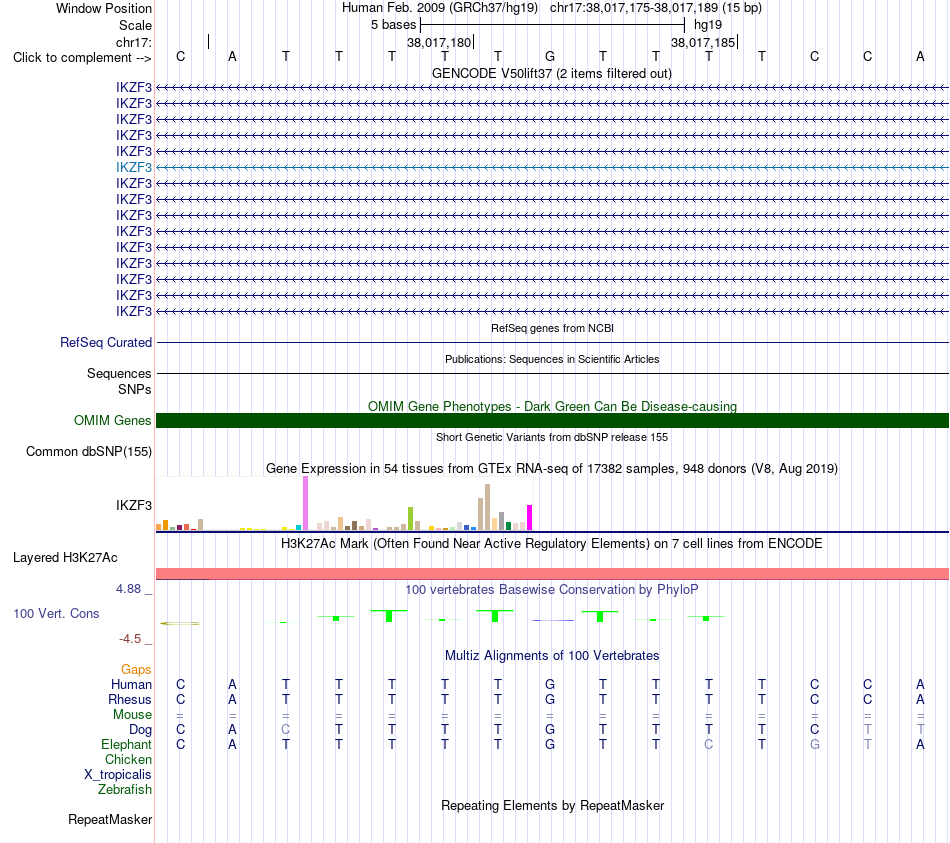Click the 38,017,180 coordinate label
This screenshot has width=950, height=843.
(x=439, y=42)
